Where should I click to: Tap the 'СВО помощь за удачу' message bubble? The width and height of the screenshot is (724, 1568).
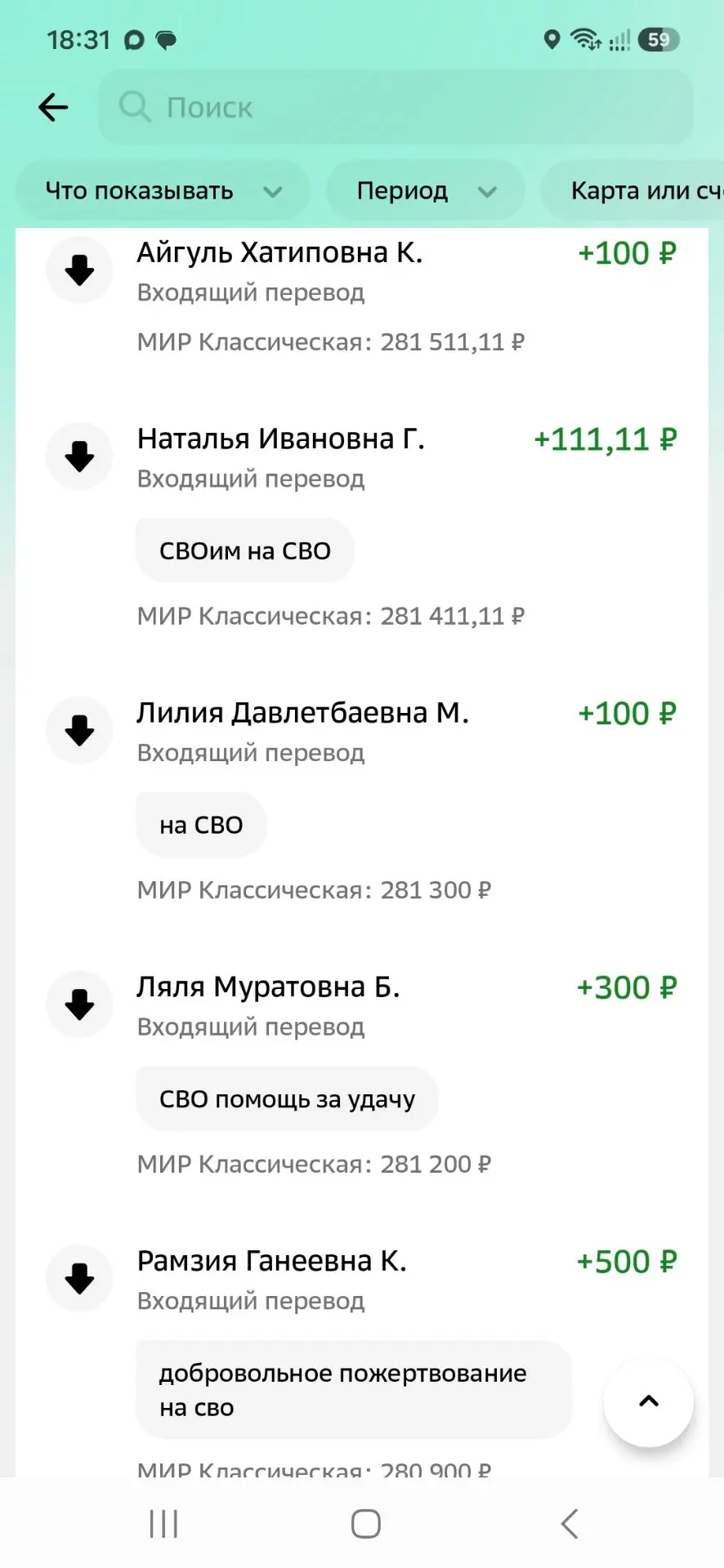point(288,1099)
